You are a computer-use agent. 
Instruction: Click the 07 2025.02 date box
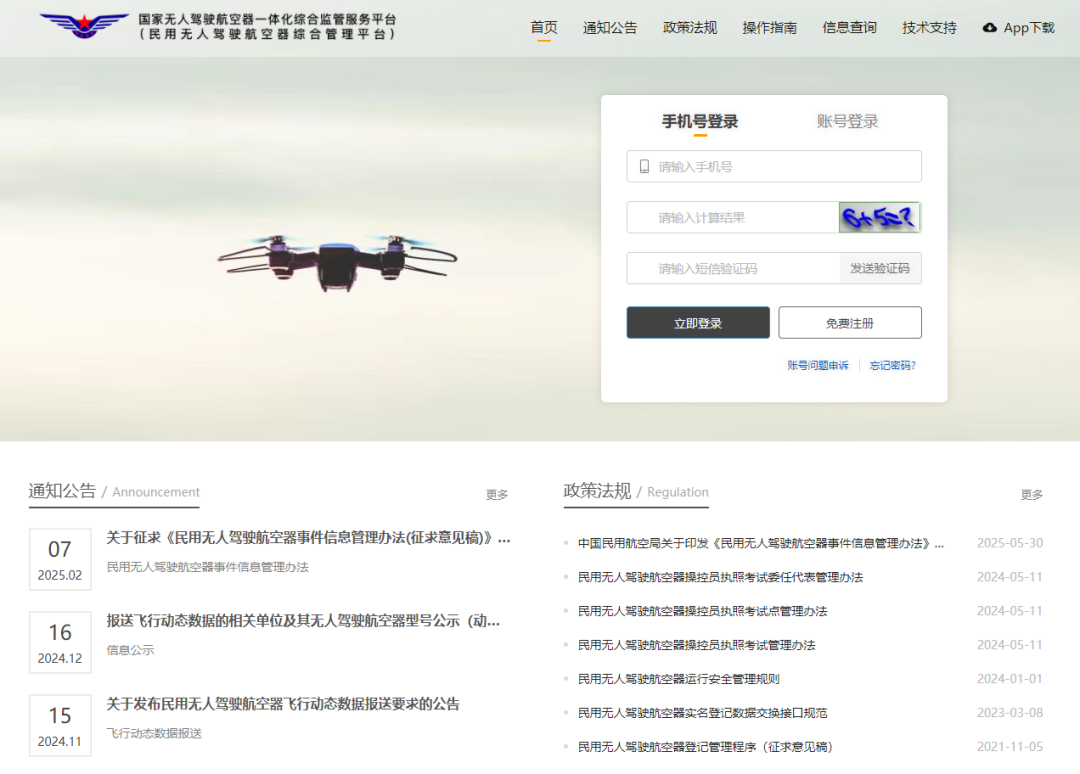point(60,559)
